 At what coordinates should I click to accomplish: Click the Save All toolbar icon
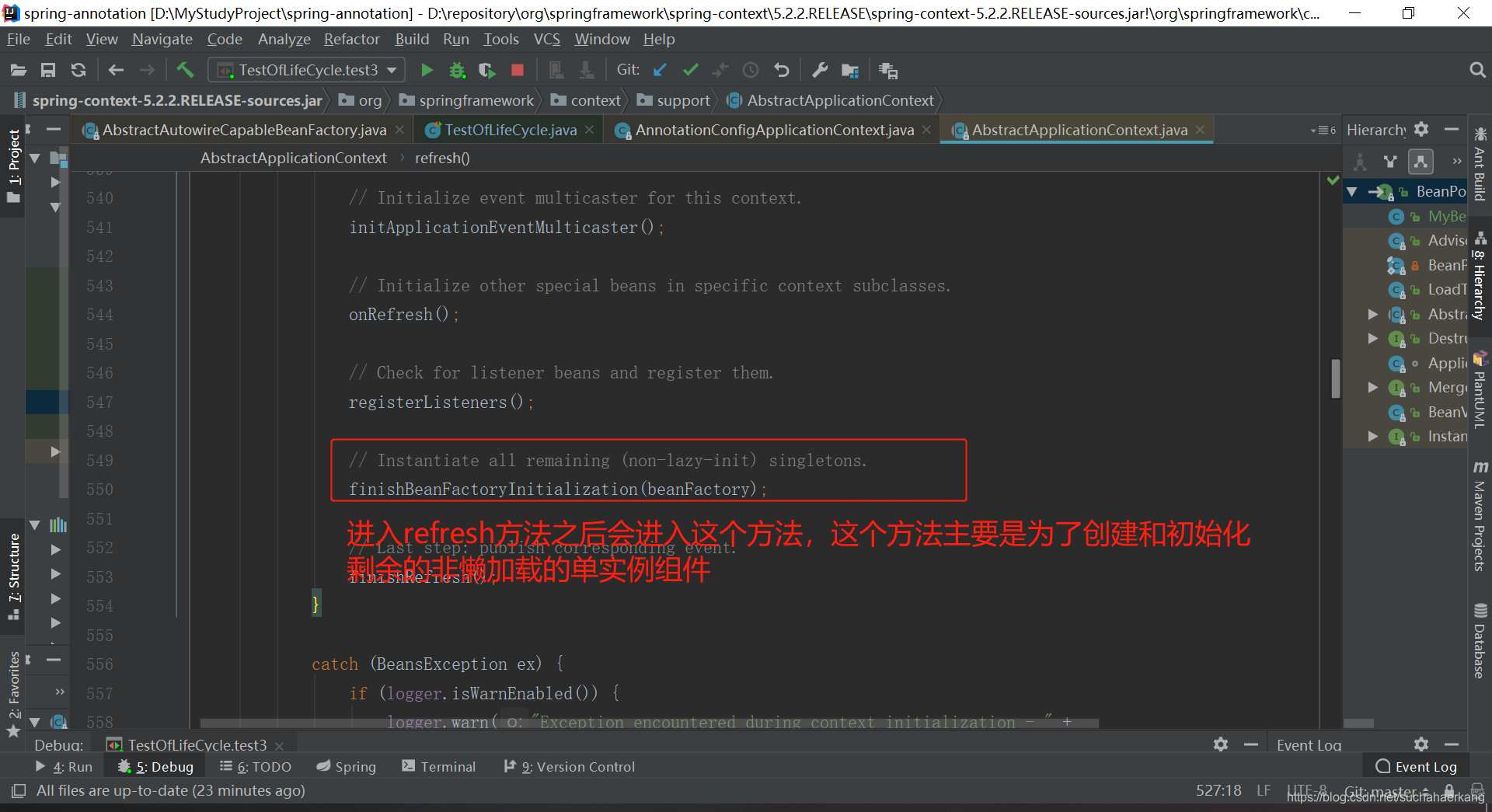48,71
